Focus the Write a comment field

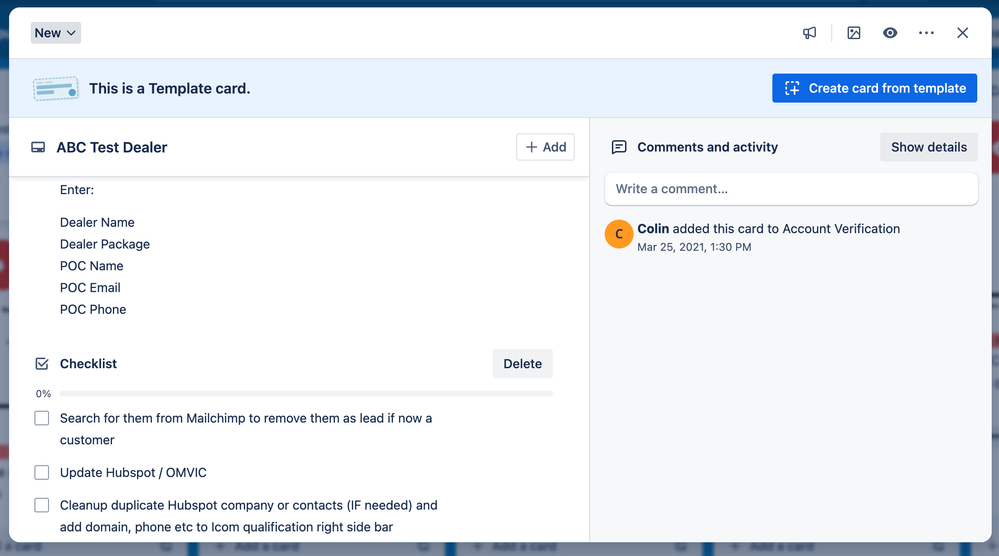pos(791,189)
